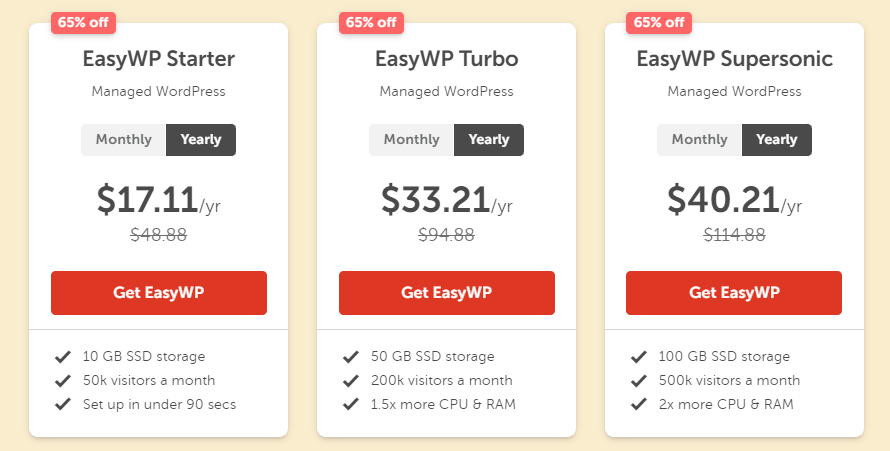Switch EasyWP Supersonic billing to Monthly
The width and height of the screenshot is (890, 451).
[699, 140]
